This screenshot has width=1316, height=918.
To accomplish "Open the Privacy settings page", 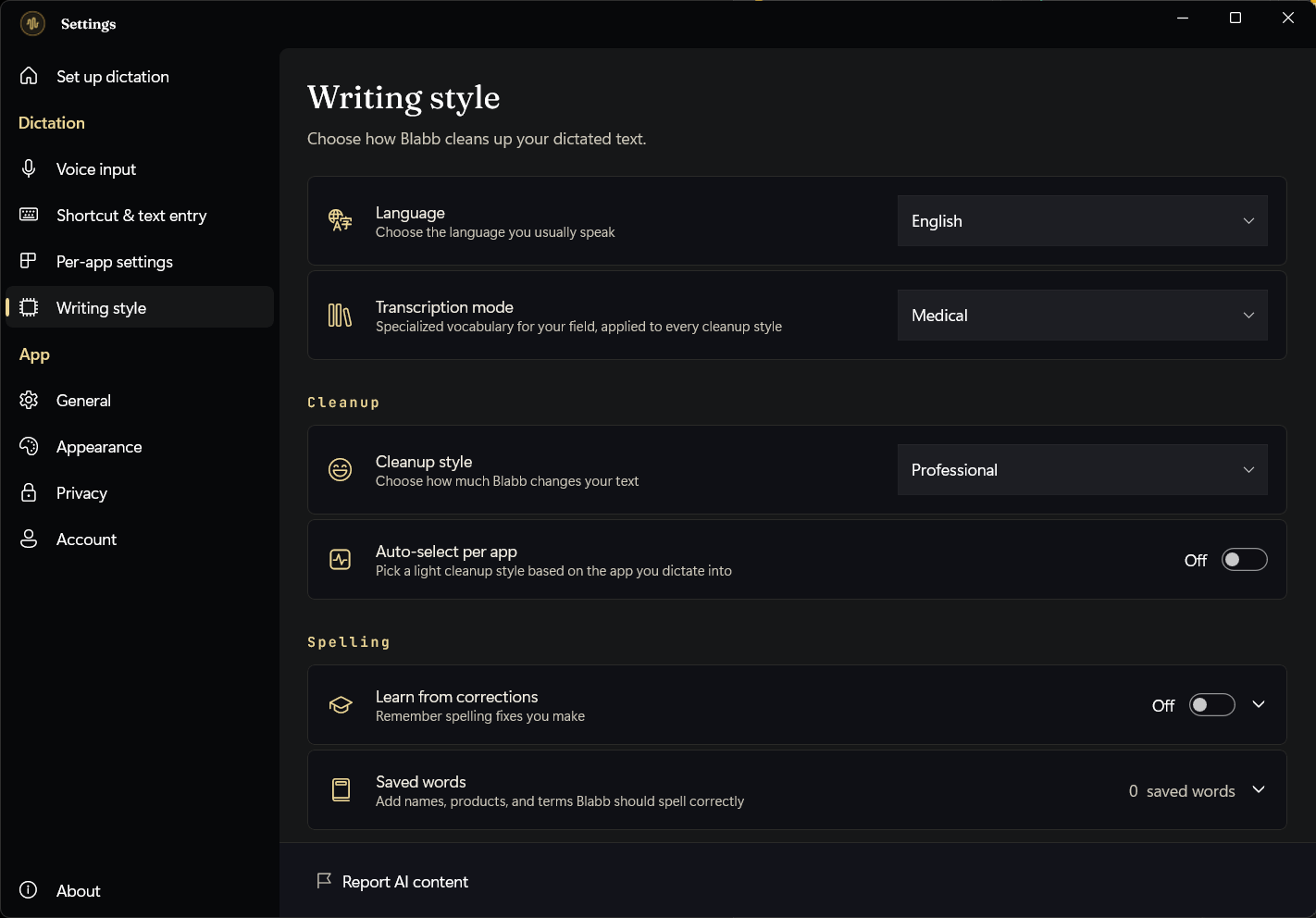I will [x=140, y=493].
